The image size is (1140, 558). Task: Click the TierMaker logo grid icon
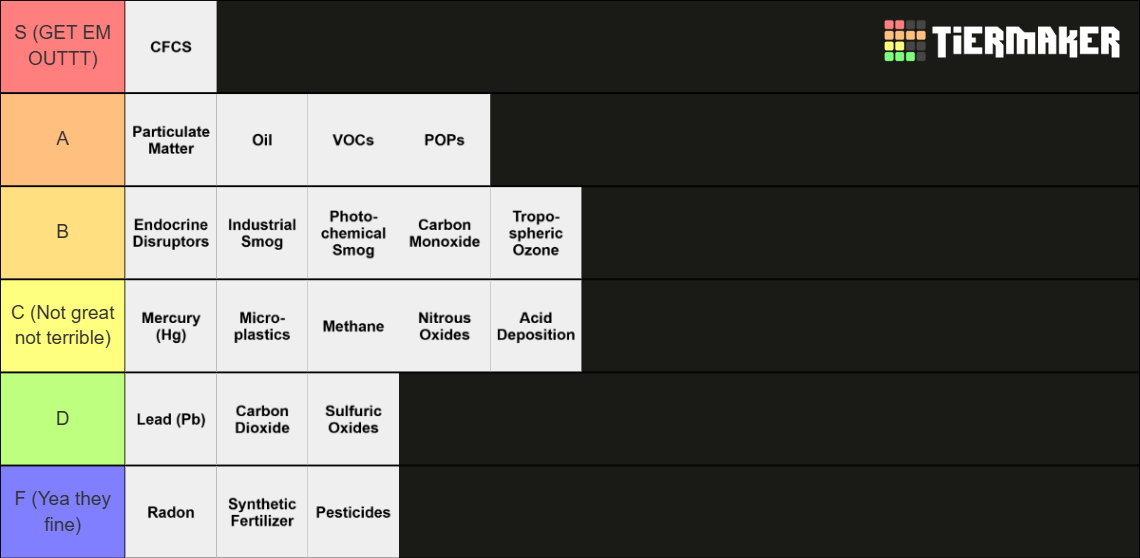[x=904, y=41]
